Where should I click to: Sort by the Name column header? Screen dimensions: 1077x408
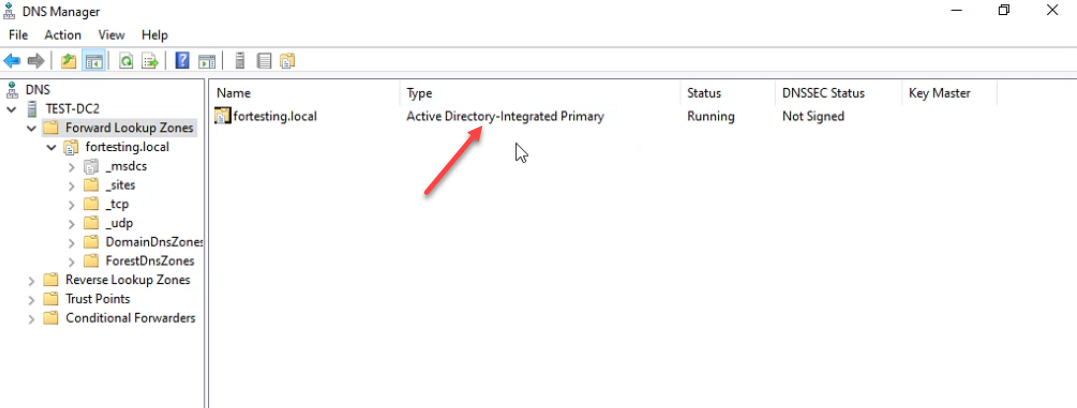(306, 93)
